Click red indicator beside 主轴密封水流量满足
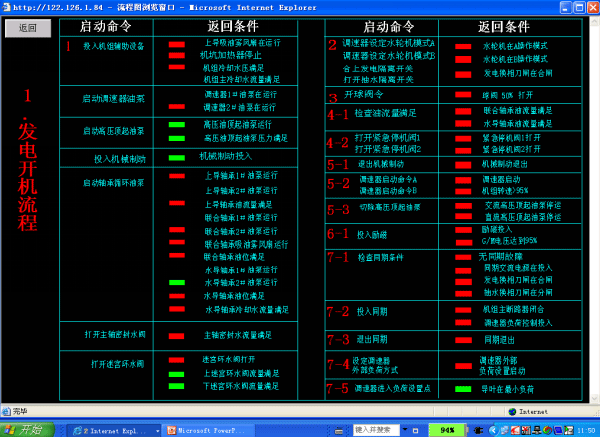 [177, 335]
